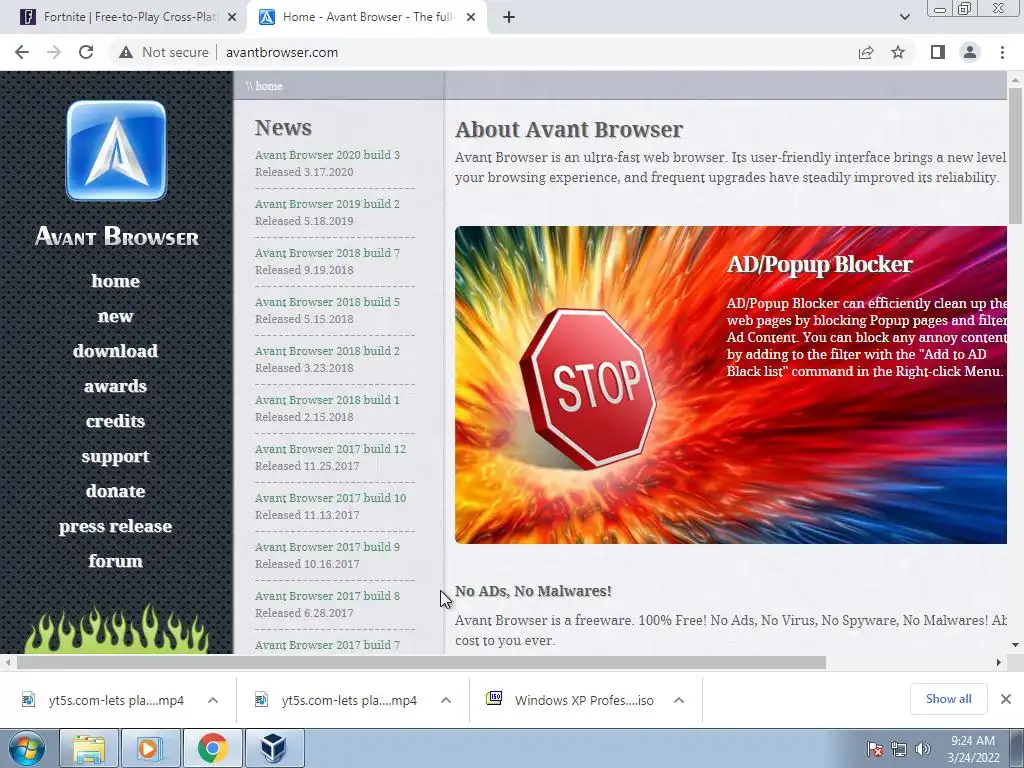Open Chrome's three-dot menu
This screenshot has height=768, width=1024.
pyautogui.click(x=1002, y=52)
